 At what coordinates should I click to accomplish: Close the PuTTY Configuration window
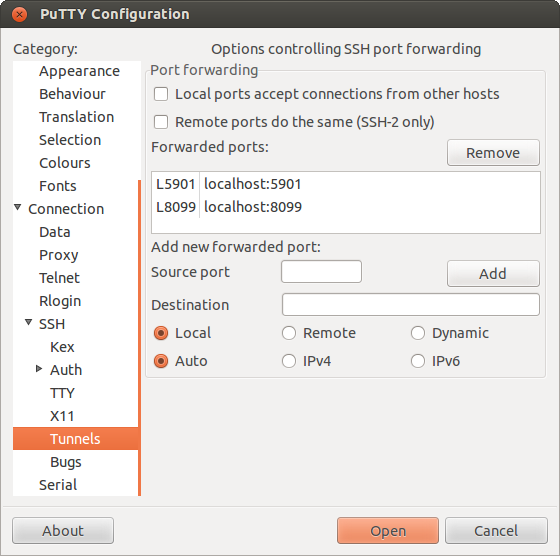coord(19,14)
